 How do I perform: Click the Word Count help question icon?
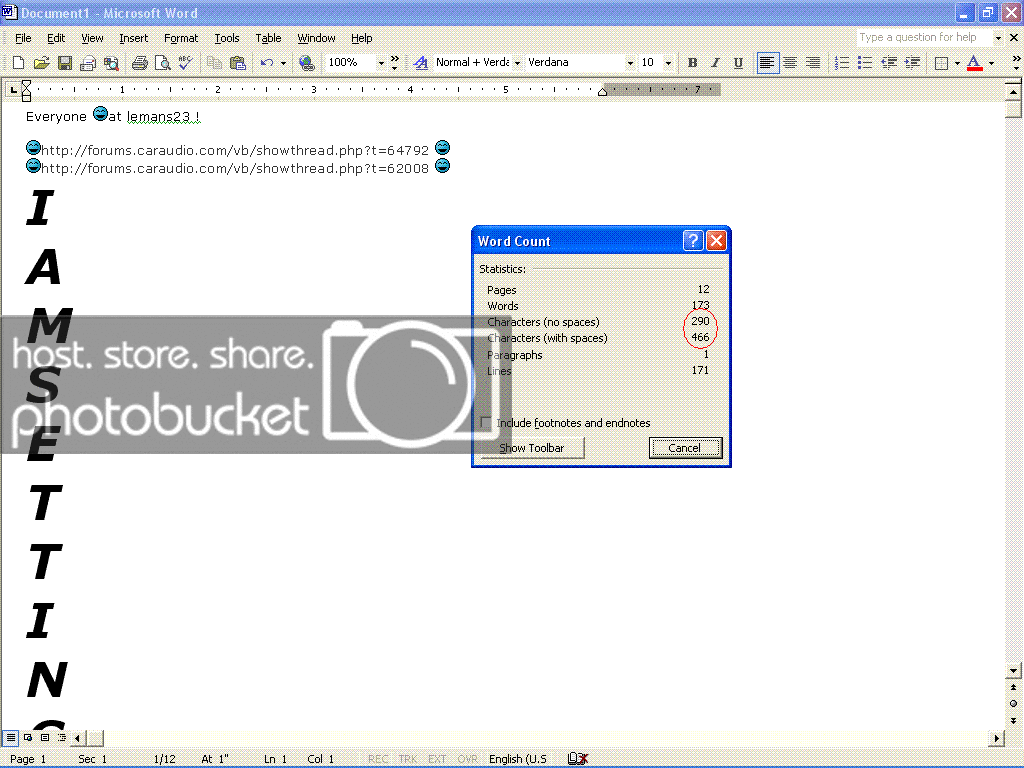pos(693,241)
